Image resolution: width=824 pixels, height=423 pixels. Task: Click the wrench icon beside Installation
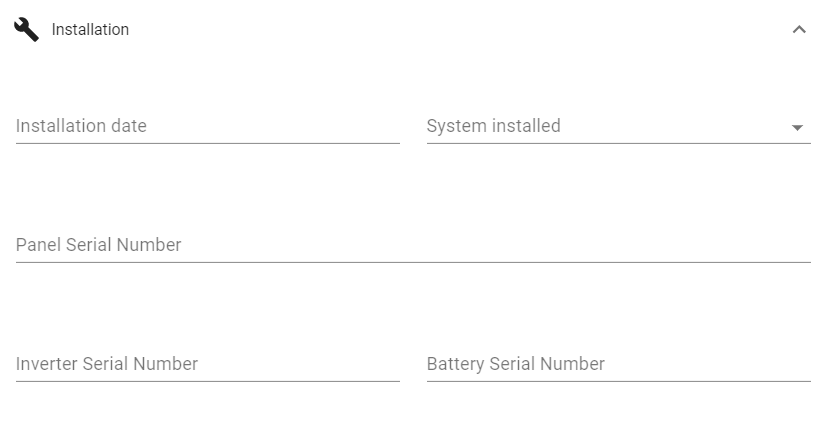pyautogui.click(x=26, y=29)
